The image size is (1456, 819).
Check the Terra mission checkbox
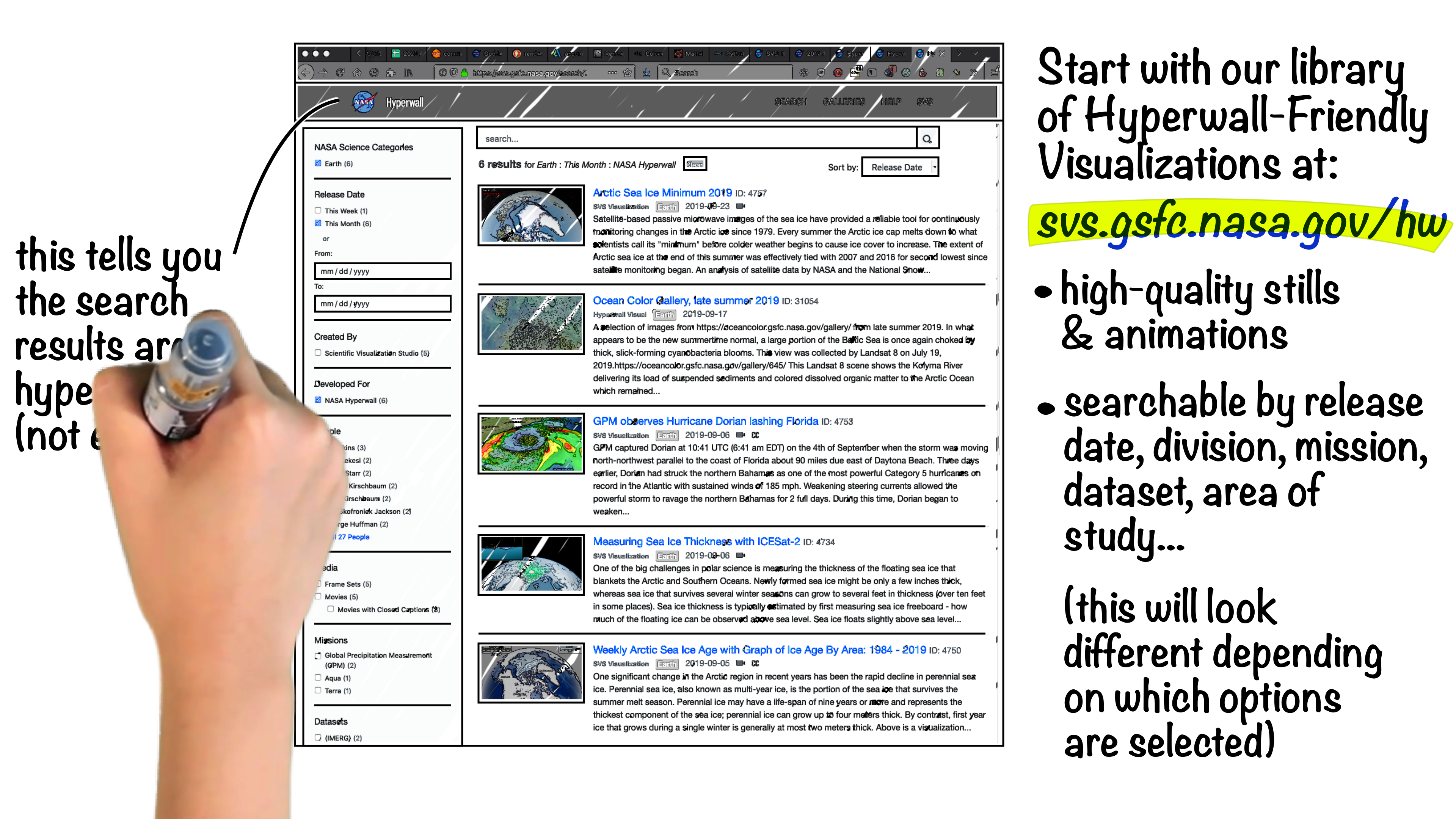click(x=318, y=690)
